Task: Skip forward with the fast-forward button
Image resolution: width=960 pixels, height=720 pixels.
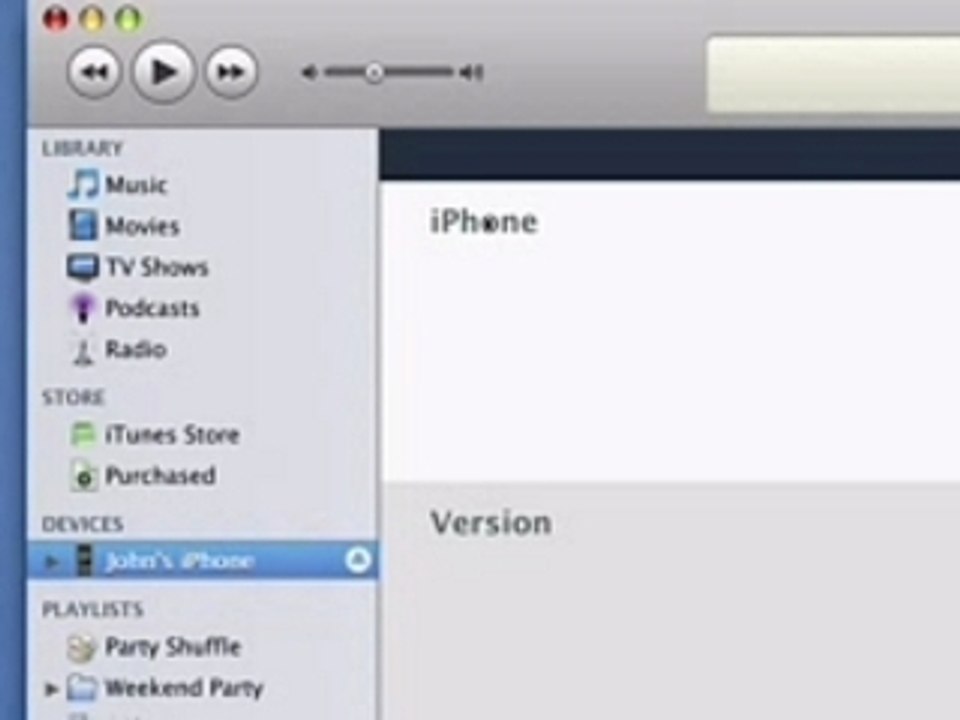Action: coord(231,72)
